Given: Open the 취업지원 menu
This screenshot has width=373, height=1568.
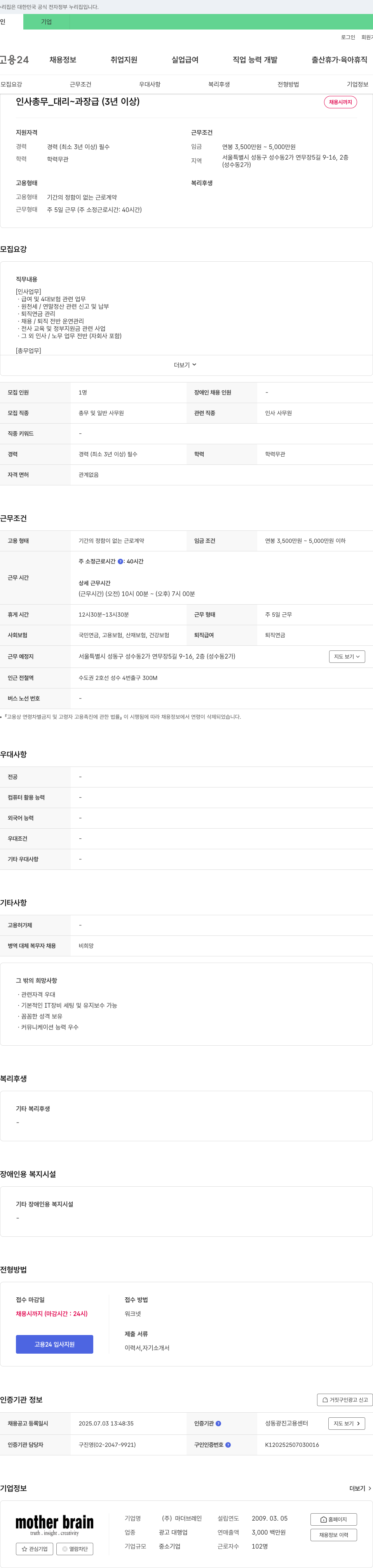Looking at the screenshot, I should 124,60.
